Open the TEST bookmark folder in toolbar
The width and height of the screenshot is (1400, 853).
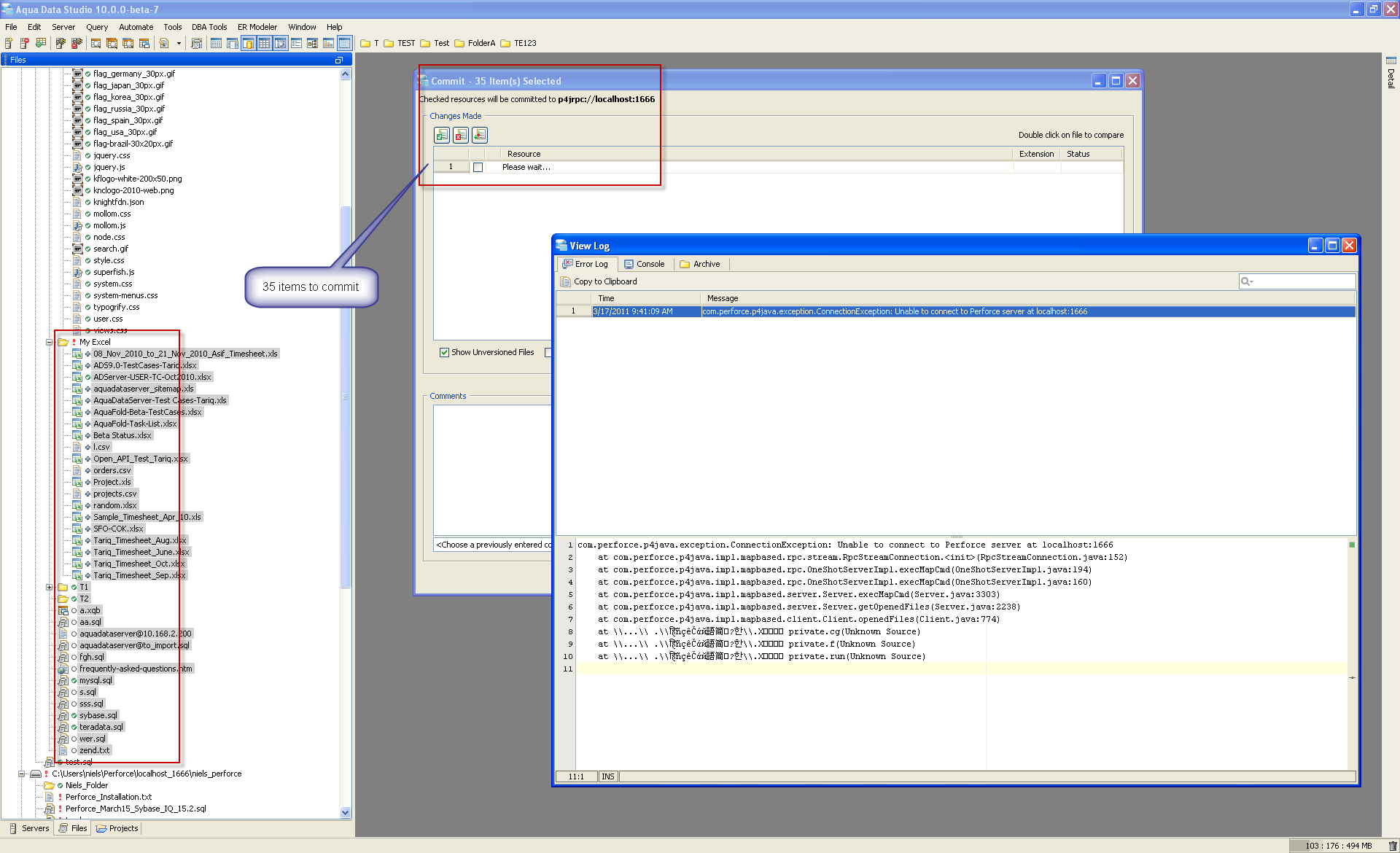tap(400, 43)
